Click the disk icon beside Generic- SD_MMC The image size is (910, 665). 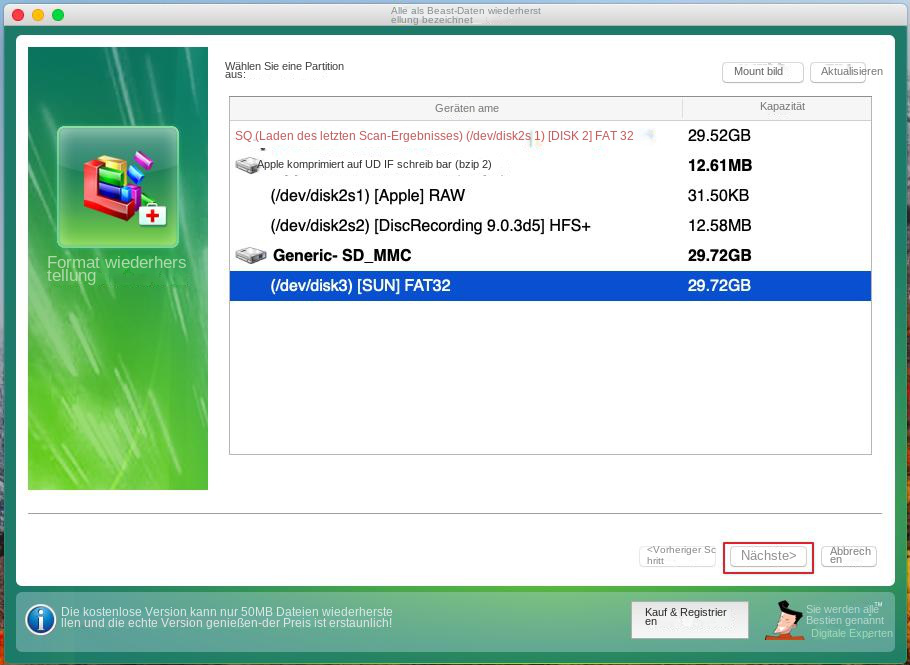[x=250, y=255]
